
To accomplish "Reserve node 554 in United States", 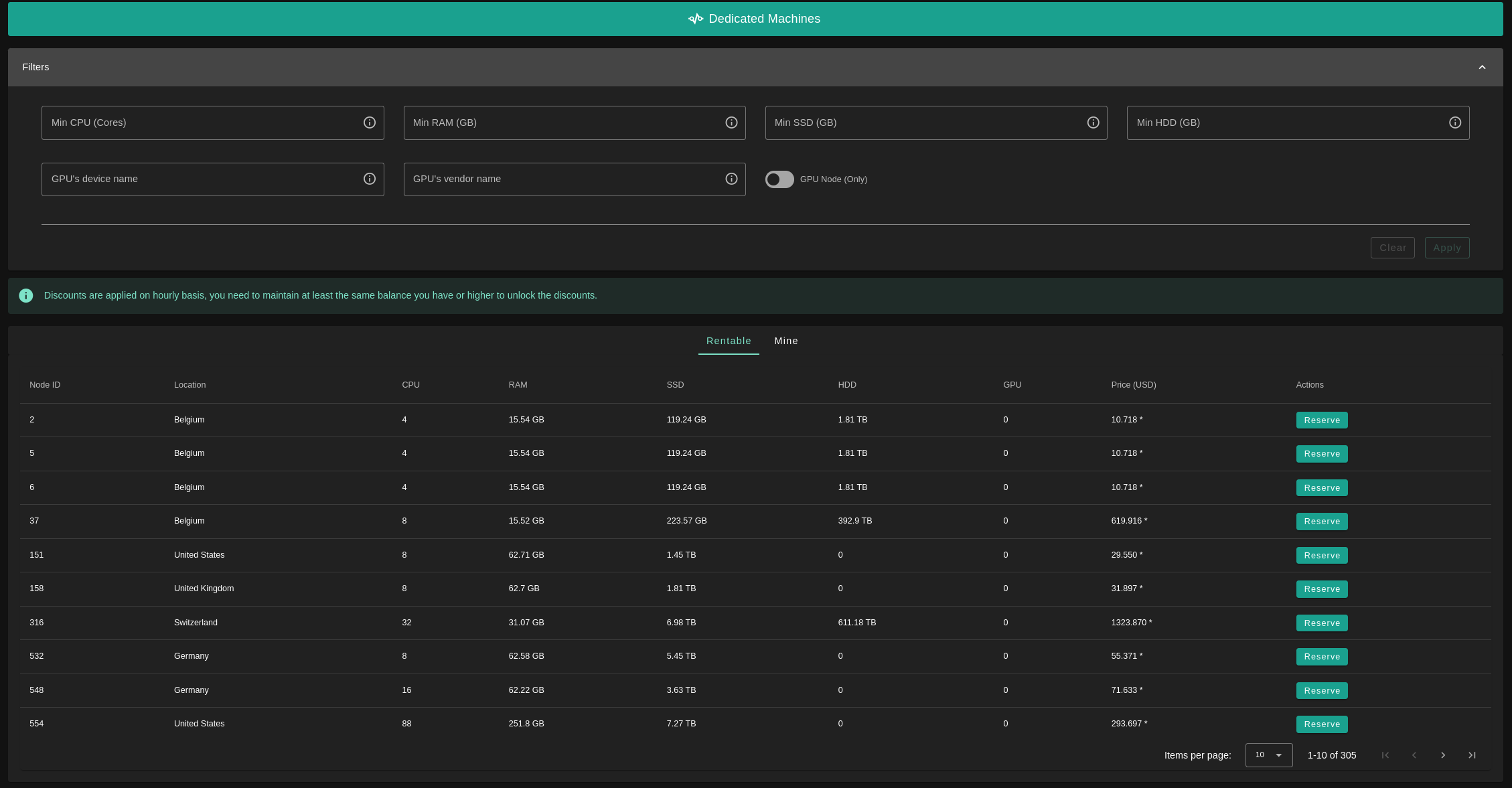I will 1321,724.
